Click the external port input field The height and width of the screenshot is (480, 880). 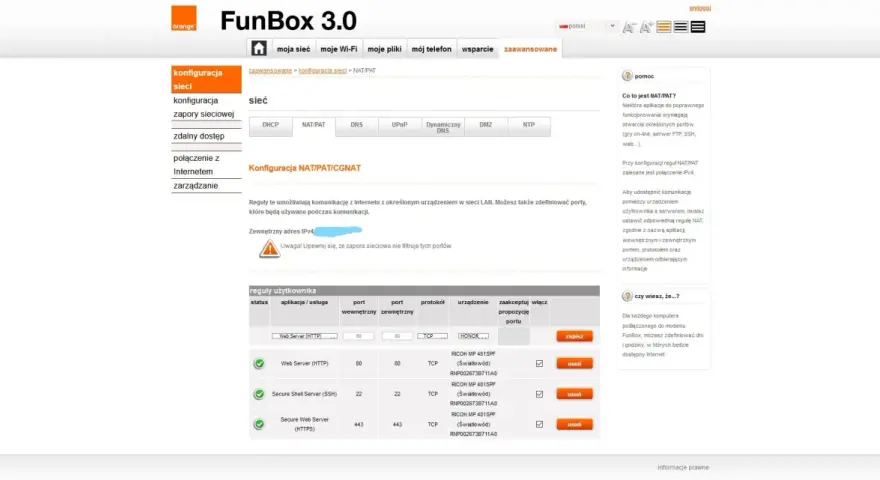[x=397, y=336]
